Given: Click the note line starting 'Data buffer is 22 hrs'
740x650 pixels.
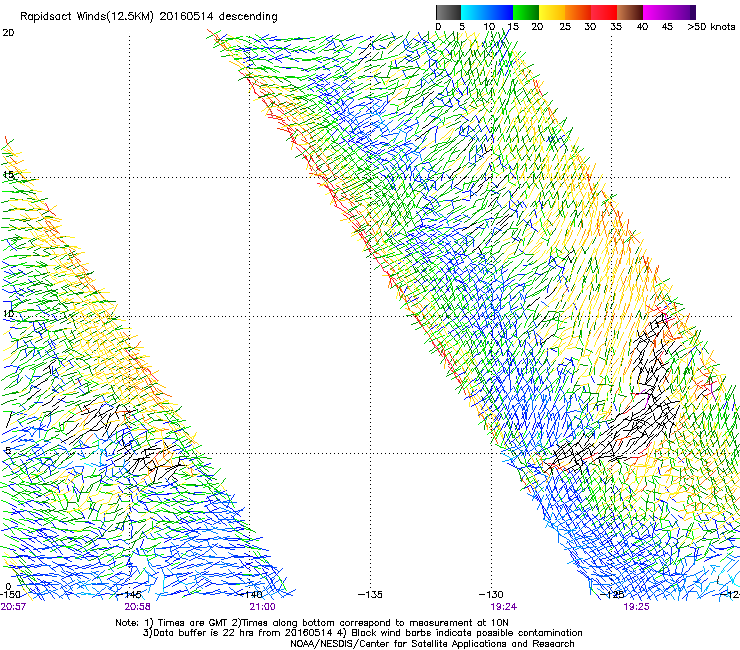Looking at the screenshot, I should (362, 633).
